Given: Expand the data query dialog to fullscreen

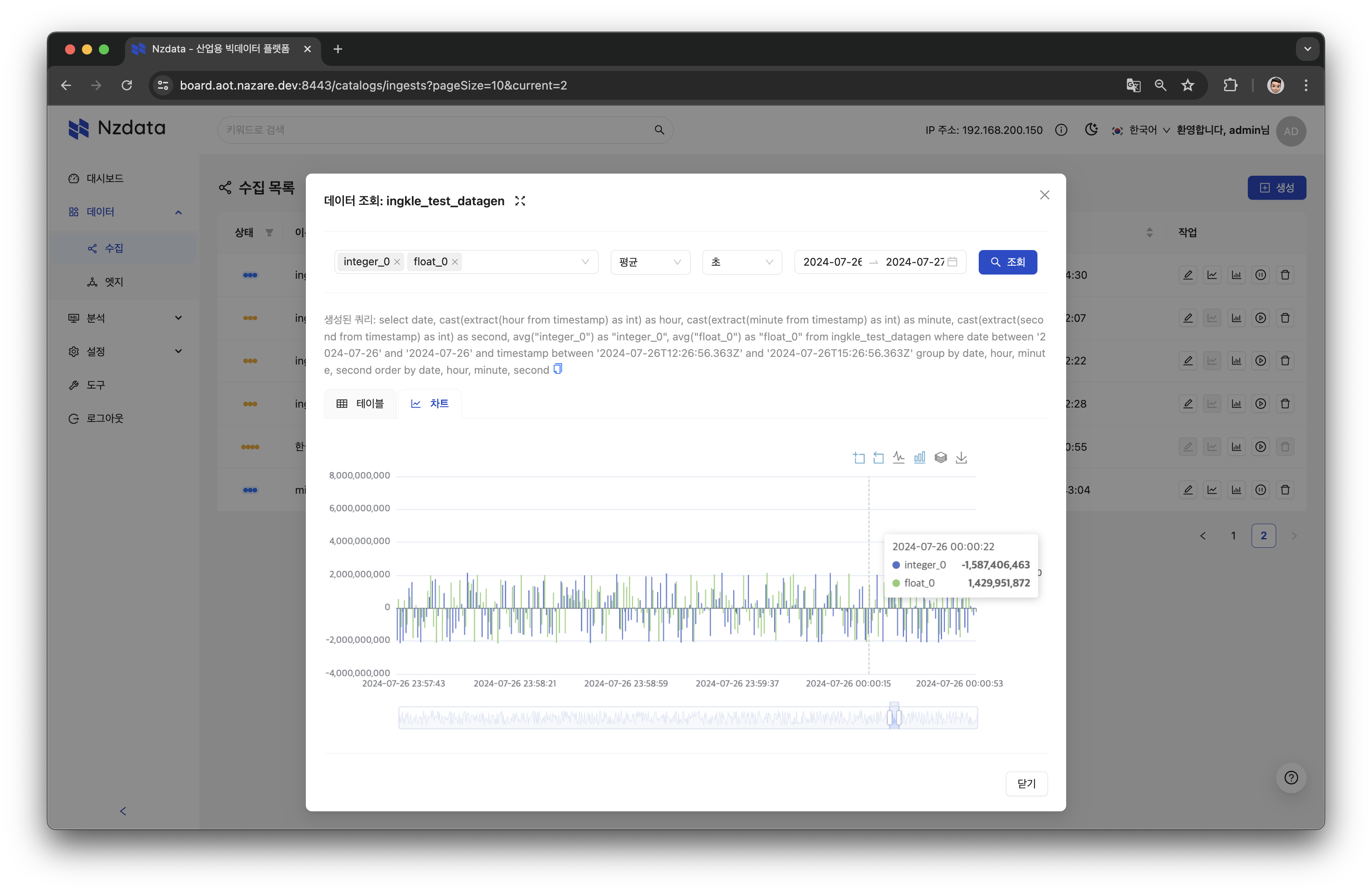Looking at the screenshot, I should point(520,201).
